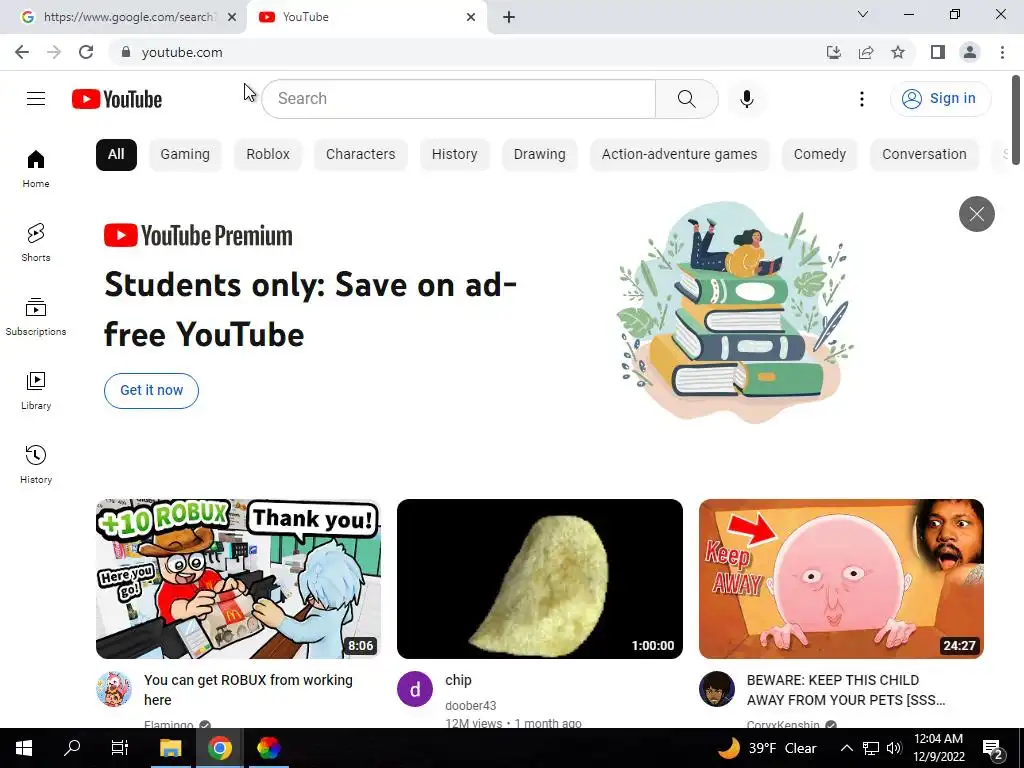Image resolution: width=1024 pixels, height=768 pixels.
Task: Dismiss the YouTube Premium banner
Action: [976, 214]
